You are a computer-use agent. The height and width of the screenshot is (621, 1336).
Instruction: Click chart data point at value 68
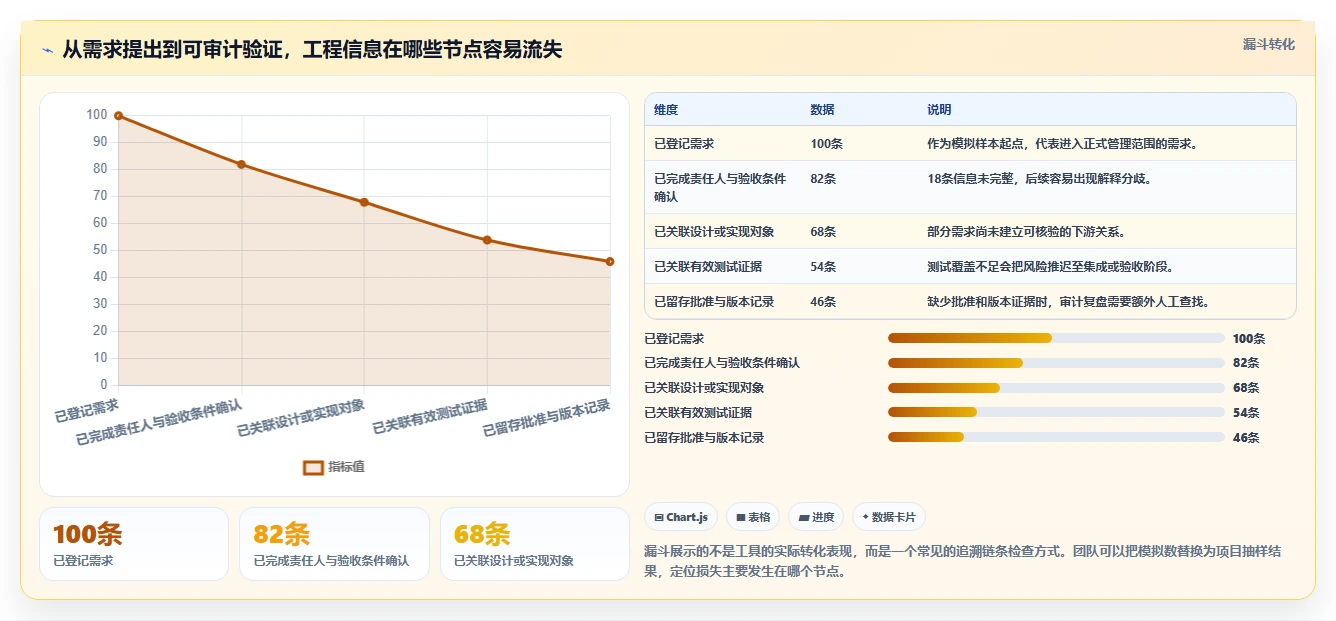(364, 202)
